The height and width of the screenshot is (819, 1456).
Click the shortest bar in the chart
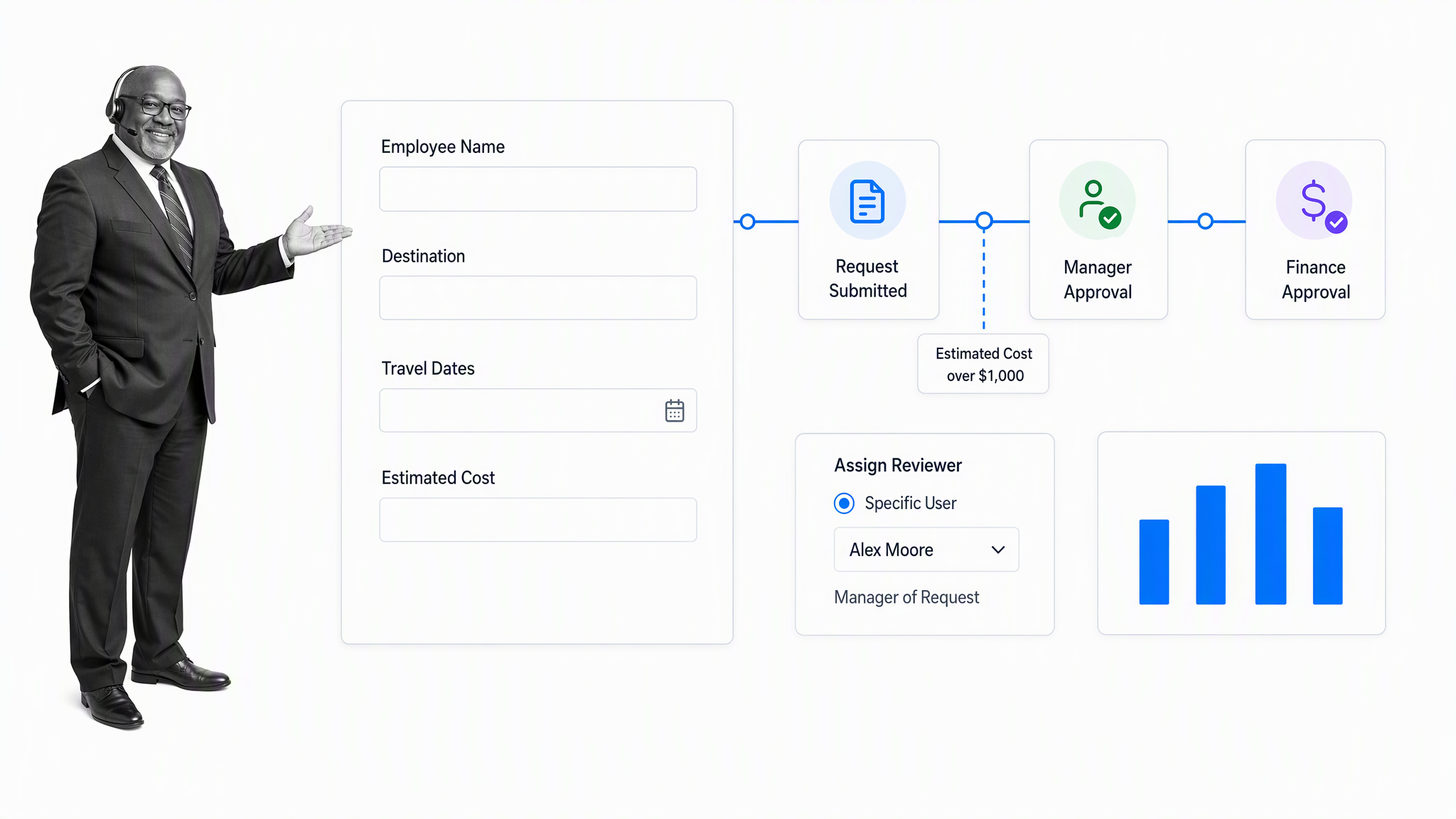click(x=1154, y=562)
